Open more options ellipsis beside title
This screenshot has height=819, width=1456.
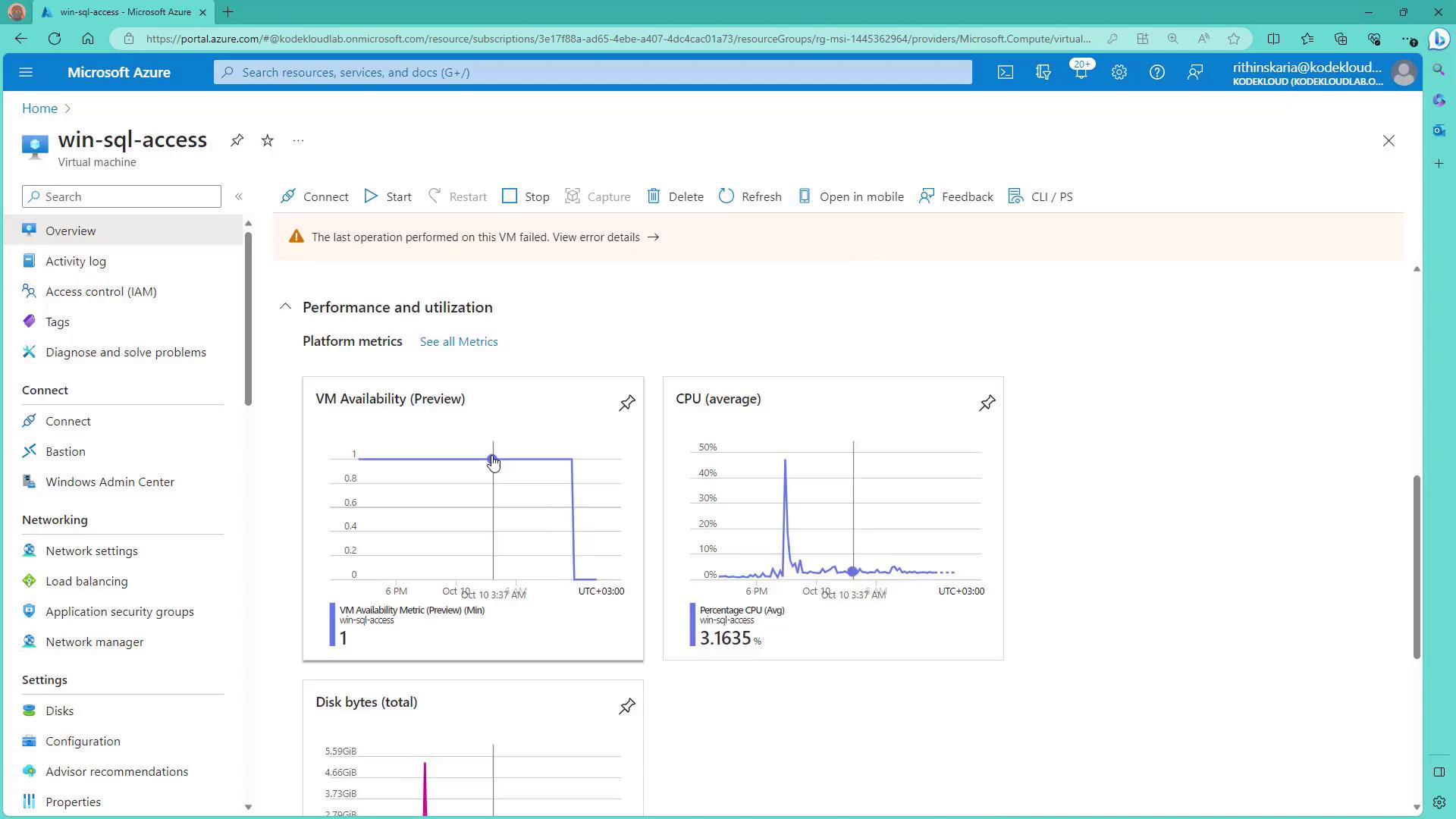tap(298, 140)
